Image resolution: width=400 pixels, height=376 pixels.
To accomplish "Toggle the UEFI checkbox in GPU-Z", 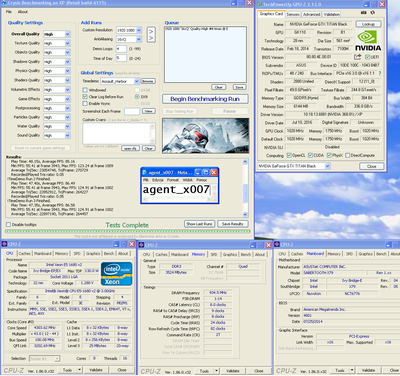I will coord(367,57).
